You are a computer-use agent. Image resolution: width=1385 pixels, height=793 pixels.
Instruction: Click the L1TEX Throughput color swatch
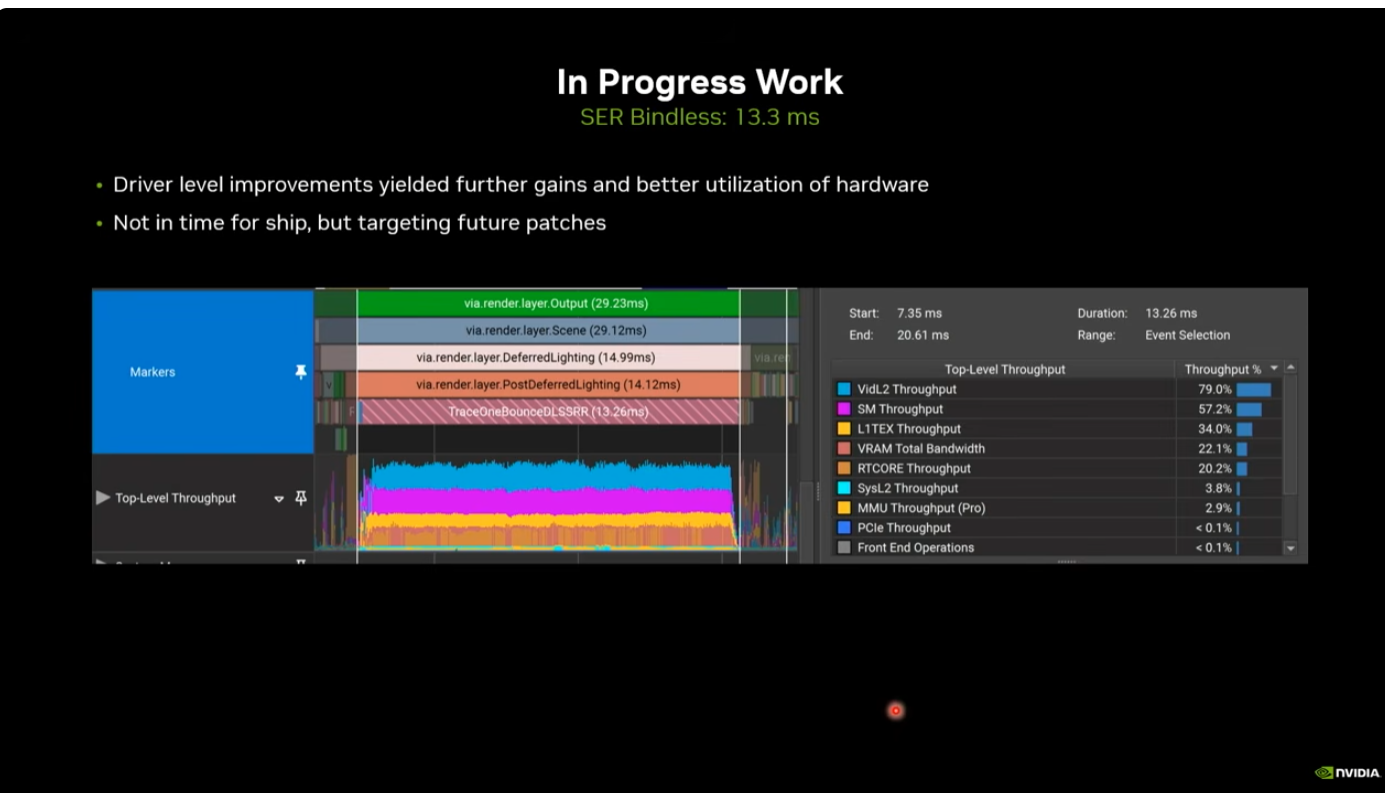click(x=844, y=429)
